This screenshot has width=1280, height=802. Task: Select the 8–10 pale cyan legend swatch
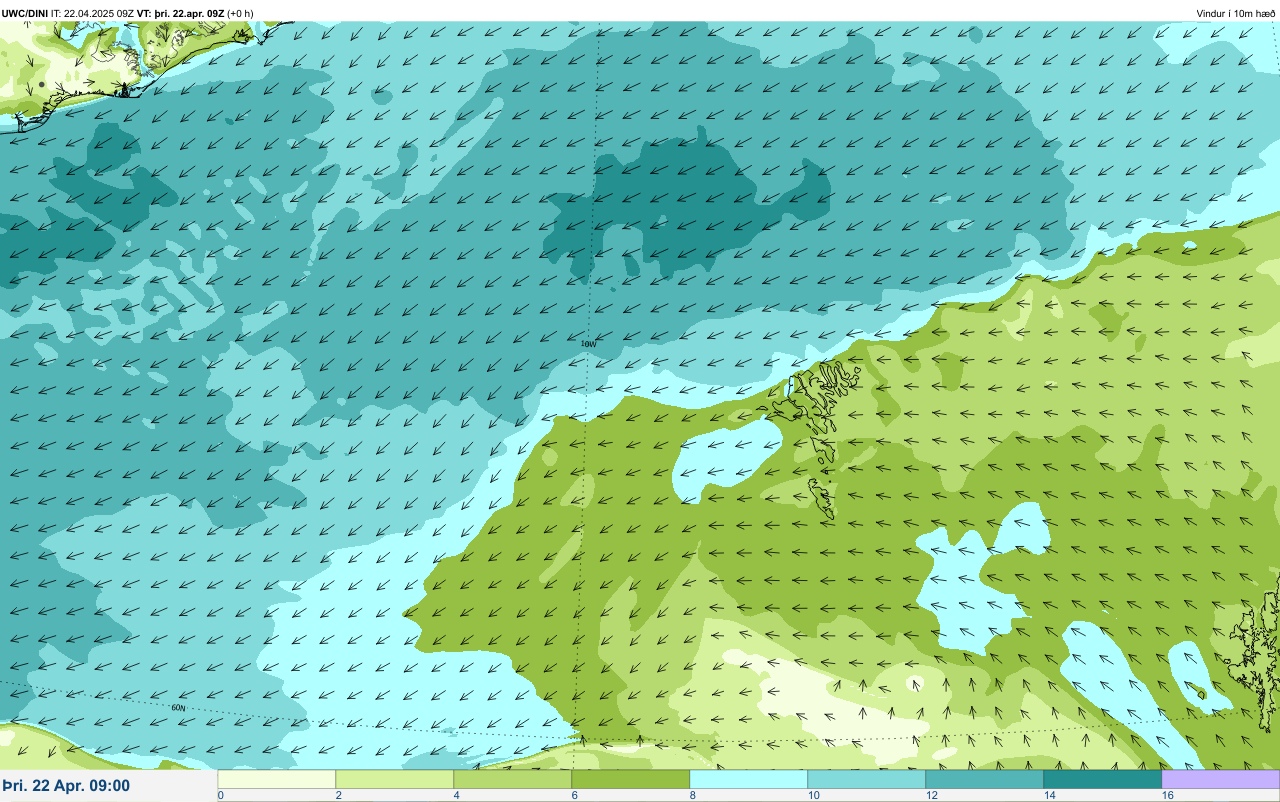(x=749, y=779)
